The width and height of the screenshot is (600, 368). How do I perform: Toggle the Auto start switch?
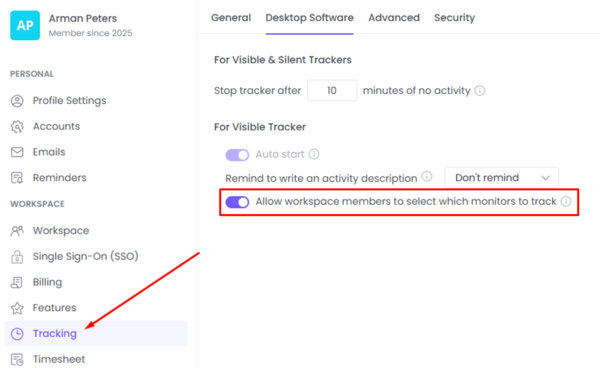tap(237, 155)
